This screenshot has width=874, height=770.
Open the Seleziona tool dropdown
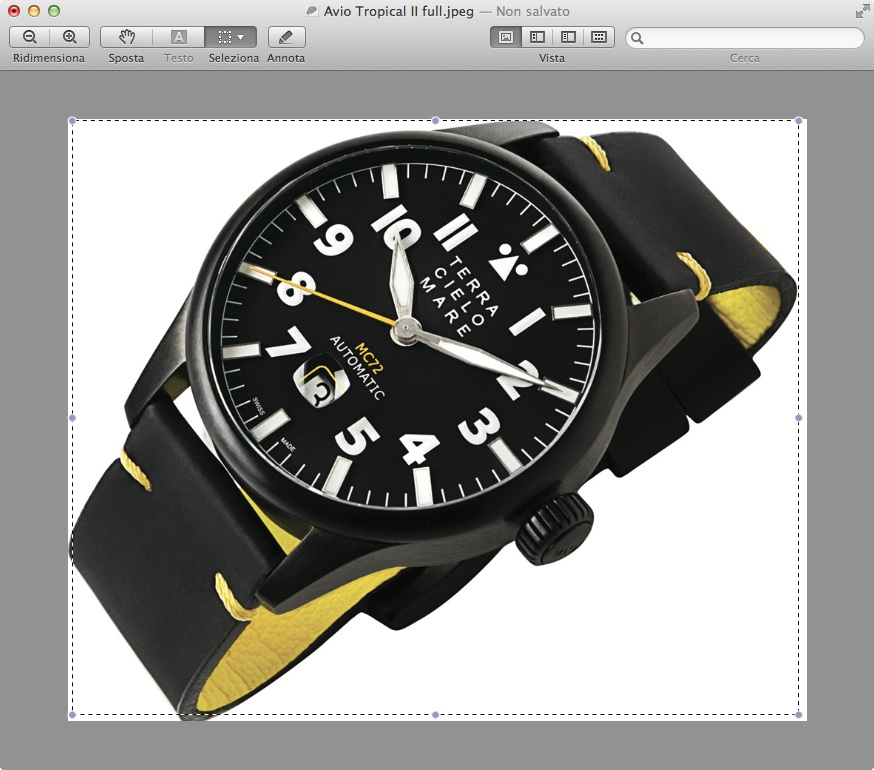click(x=231, y=37)
